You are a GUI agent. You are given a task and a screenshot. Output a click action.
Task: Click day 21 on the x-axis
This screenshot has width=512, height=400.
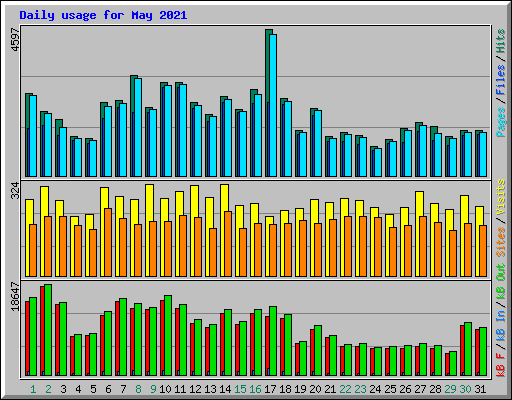pos(330,389)
